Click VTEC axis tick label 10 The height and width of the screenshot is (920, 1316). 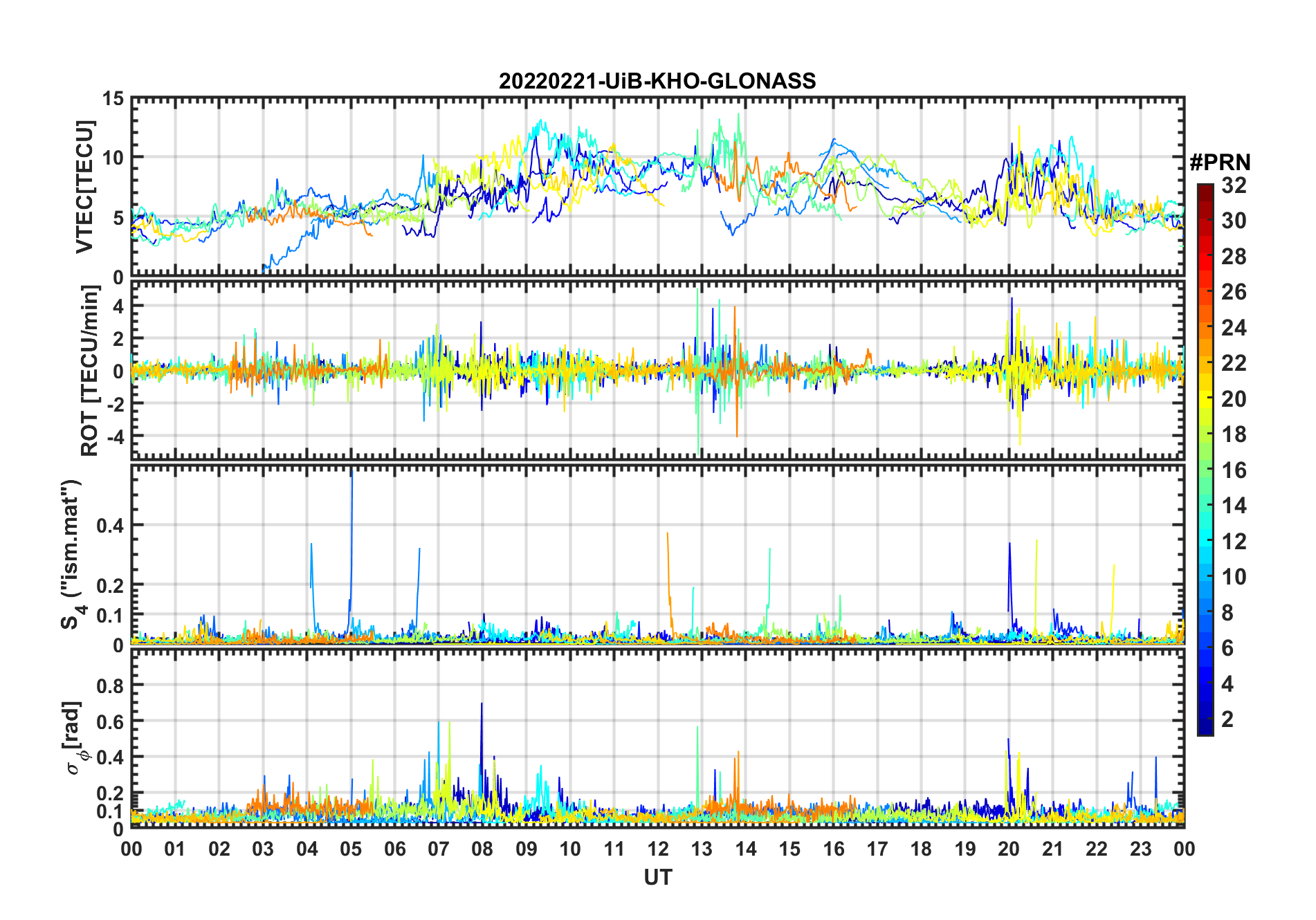tap(113, 158)
